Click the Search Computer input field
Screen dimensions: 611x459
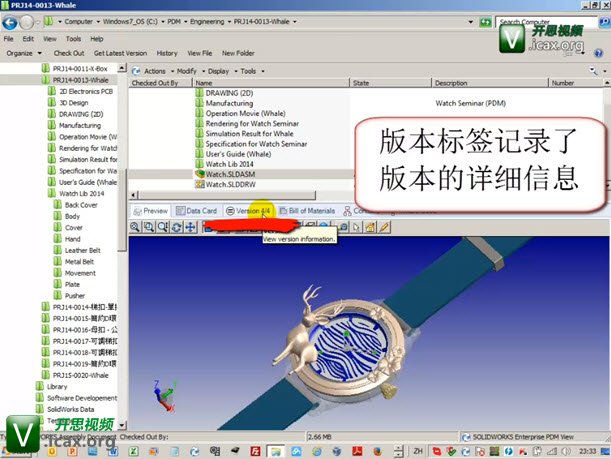546,22
